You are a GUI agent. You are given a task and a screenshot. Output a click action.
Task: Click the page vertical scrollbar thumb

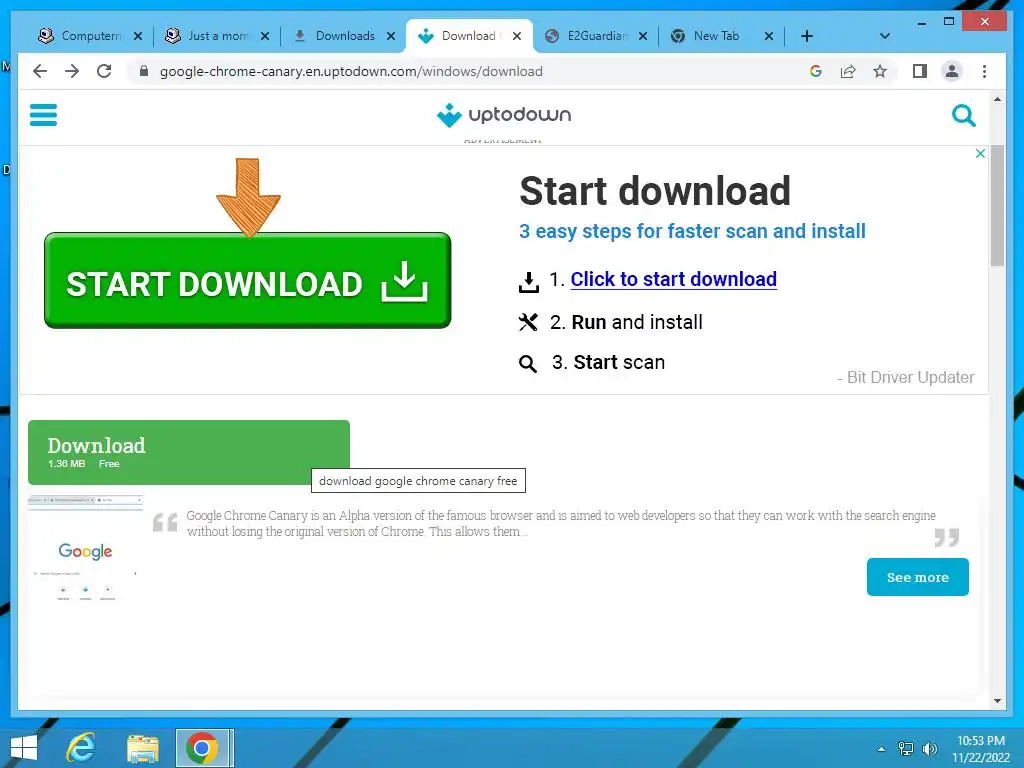coord(997,205)
